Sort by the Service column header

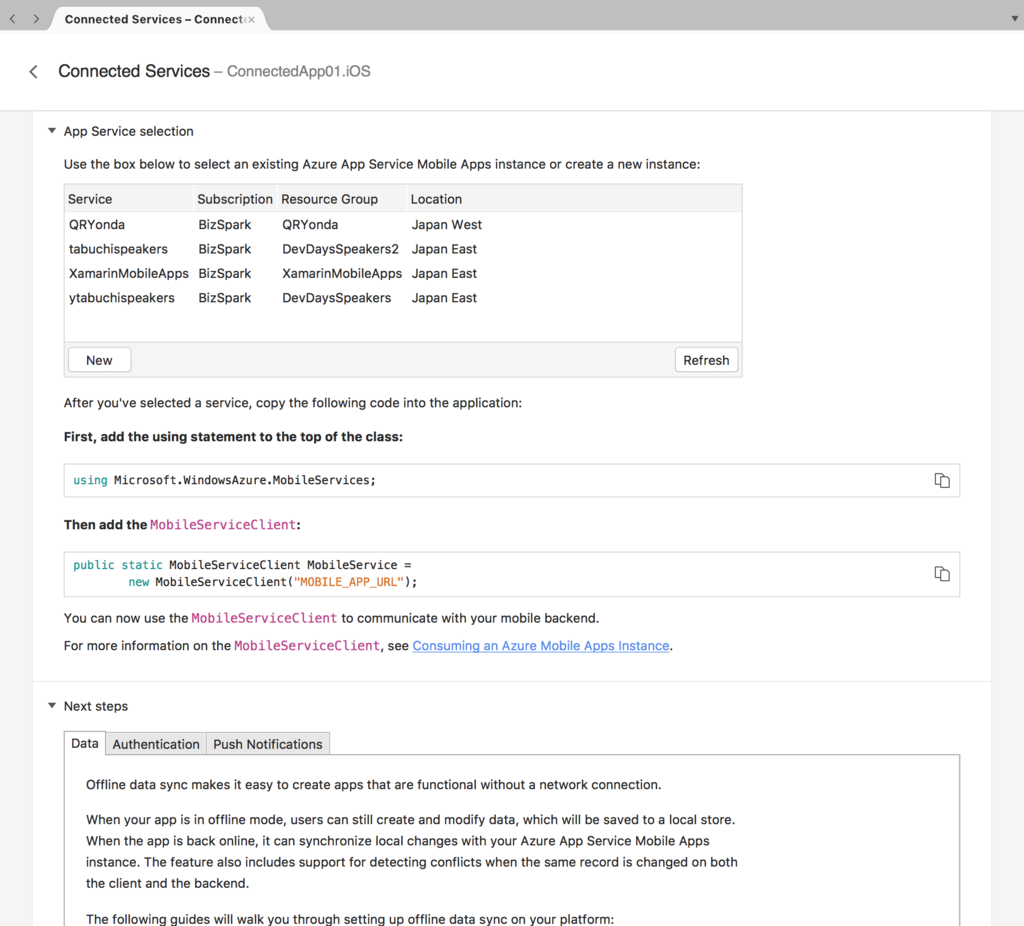click(129, 199)
